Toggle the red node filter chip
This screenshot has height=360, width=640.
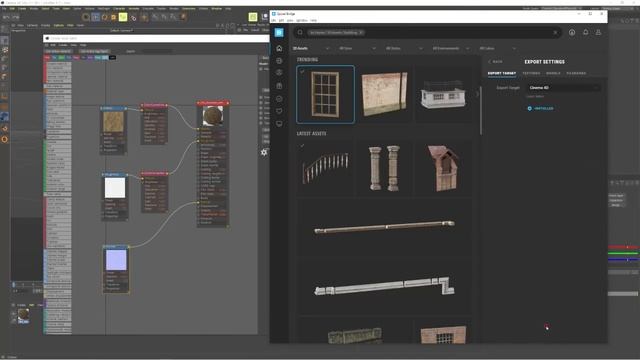click(x=47, y=58)
